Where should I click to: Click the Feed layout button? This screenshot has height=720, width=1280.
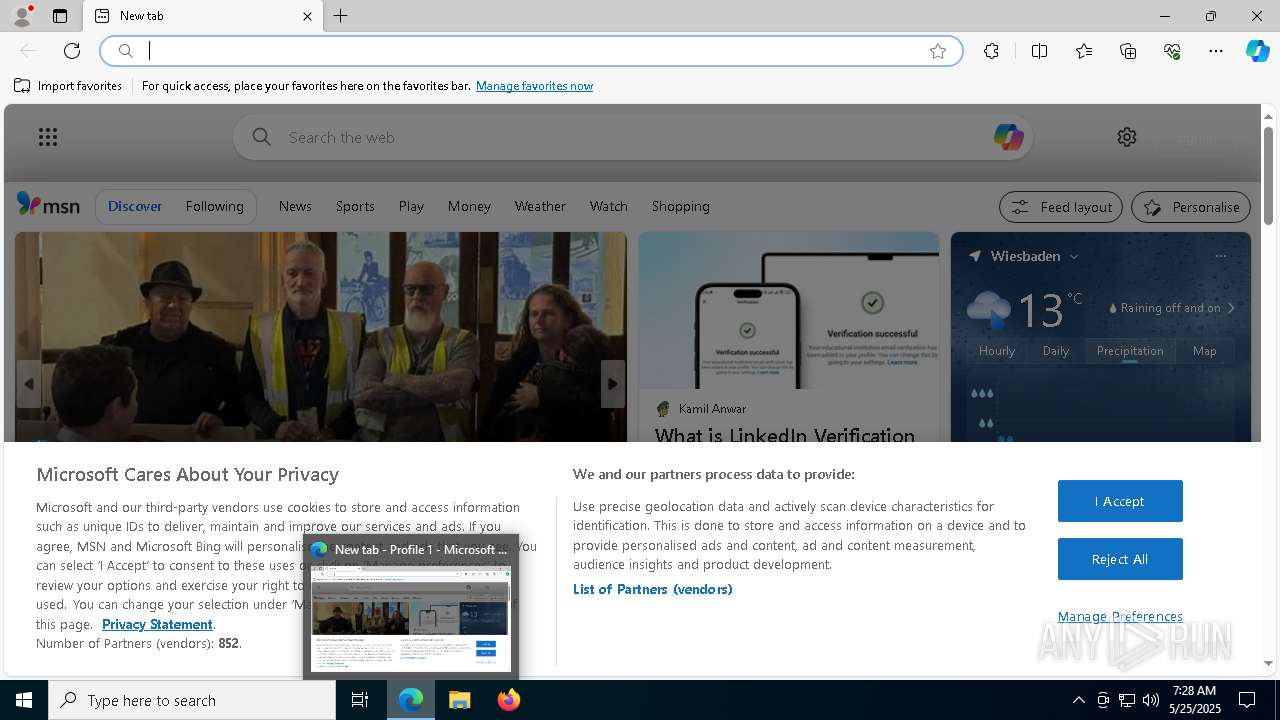[x=1061, y=207]
